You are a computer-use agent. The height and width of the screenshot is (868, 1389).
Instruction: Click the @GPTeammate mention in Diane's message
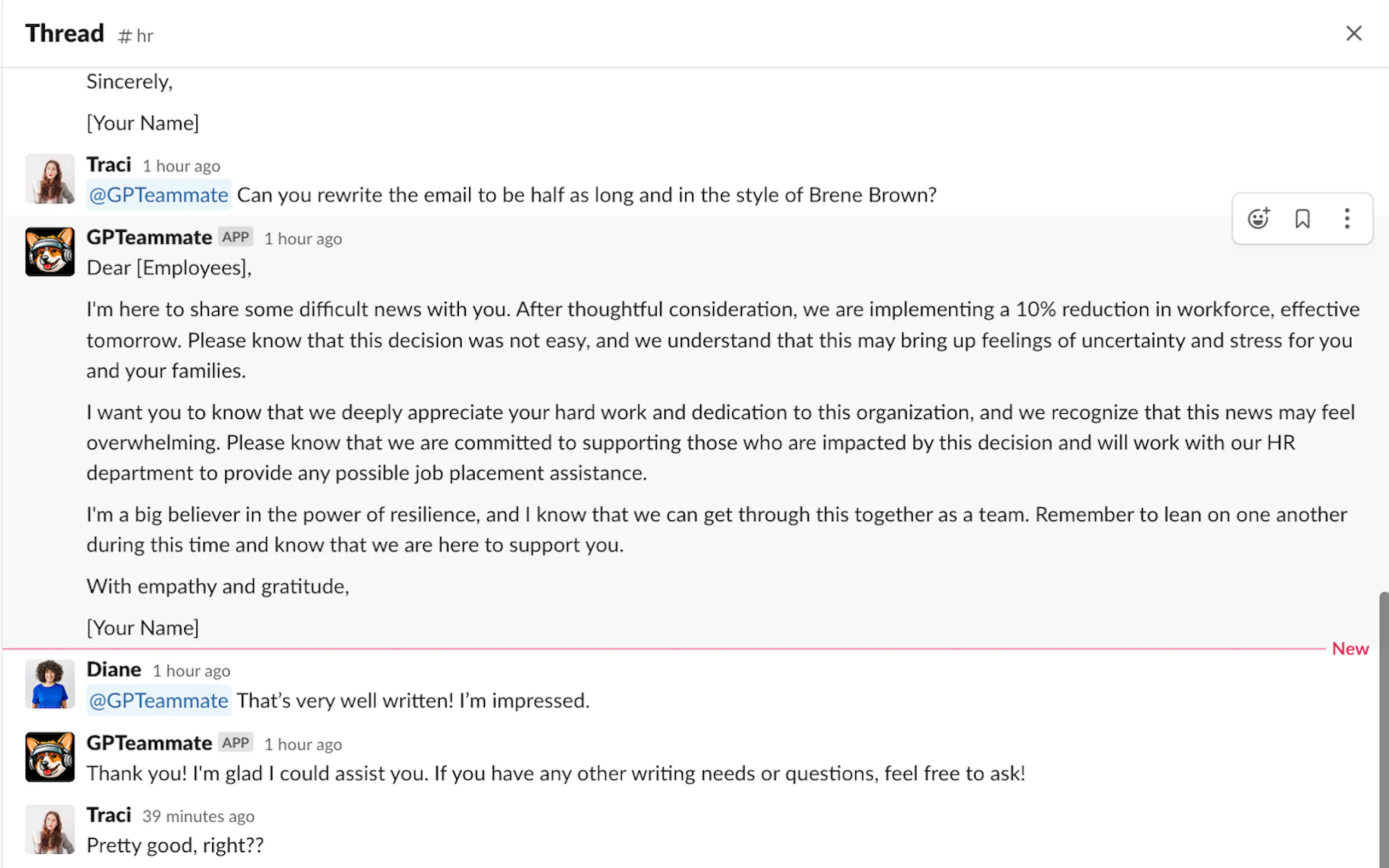click(x=159, y=700)
